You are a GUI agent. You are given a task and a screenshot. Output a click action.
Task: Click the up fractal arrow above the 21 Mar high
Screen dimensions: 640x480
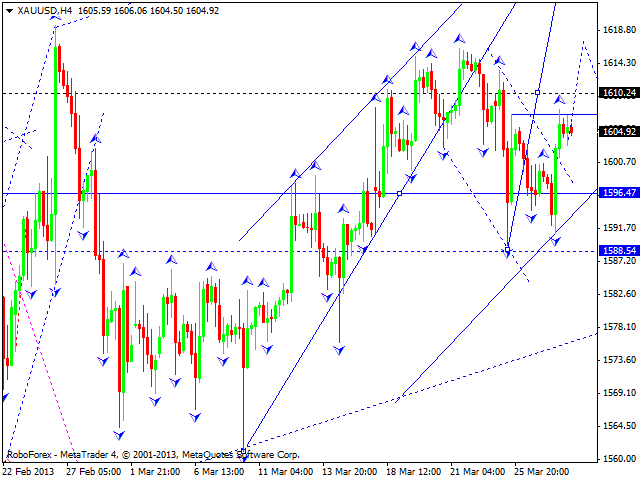[459, 39]
